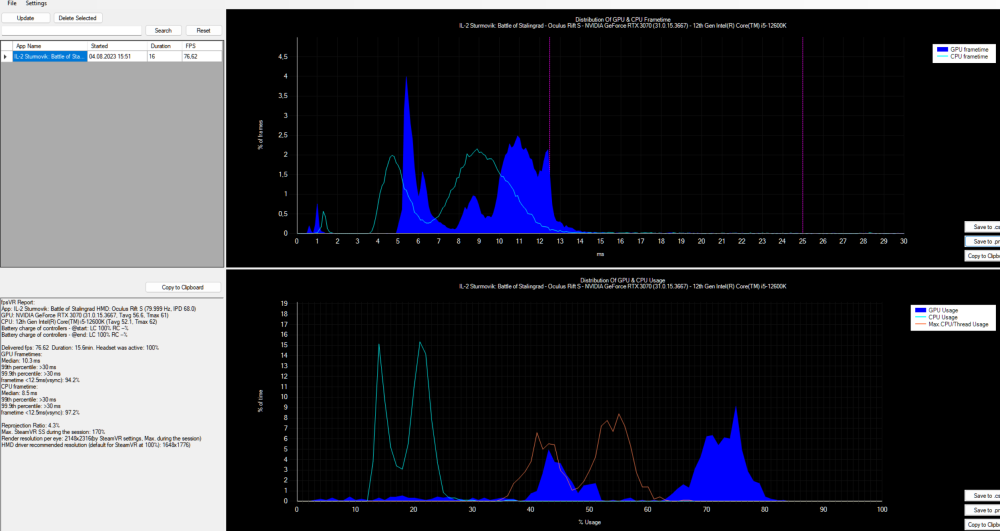1000x531 pixels.
Task: Save the frametime chart to .csv
Action: tap(981, 227)
